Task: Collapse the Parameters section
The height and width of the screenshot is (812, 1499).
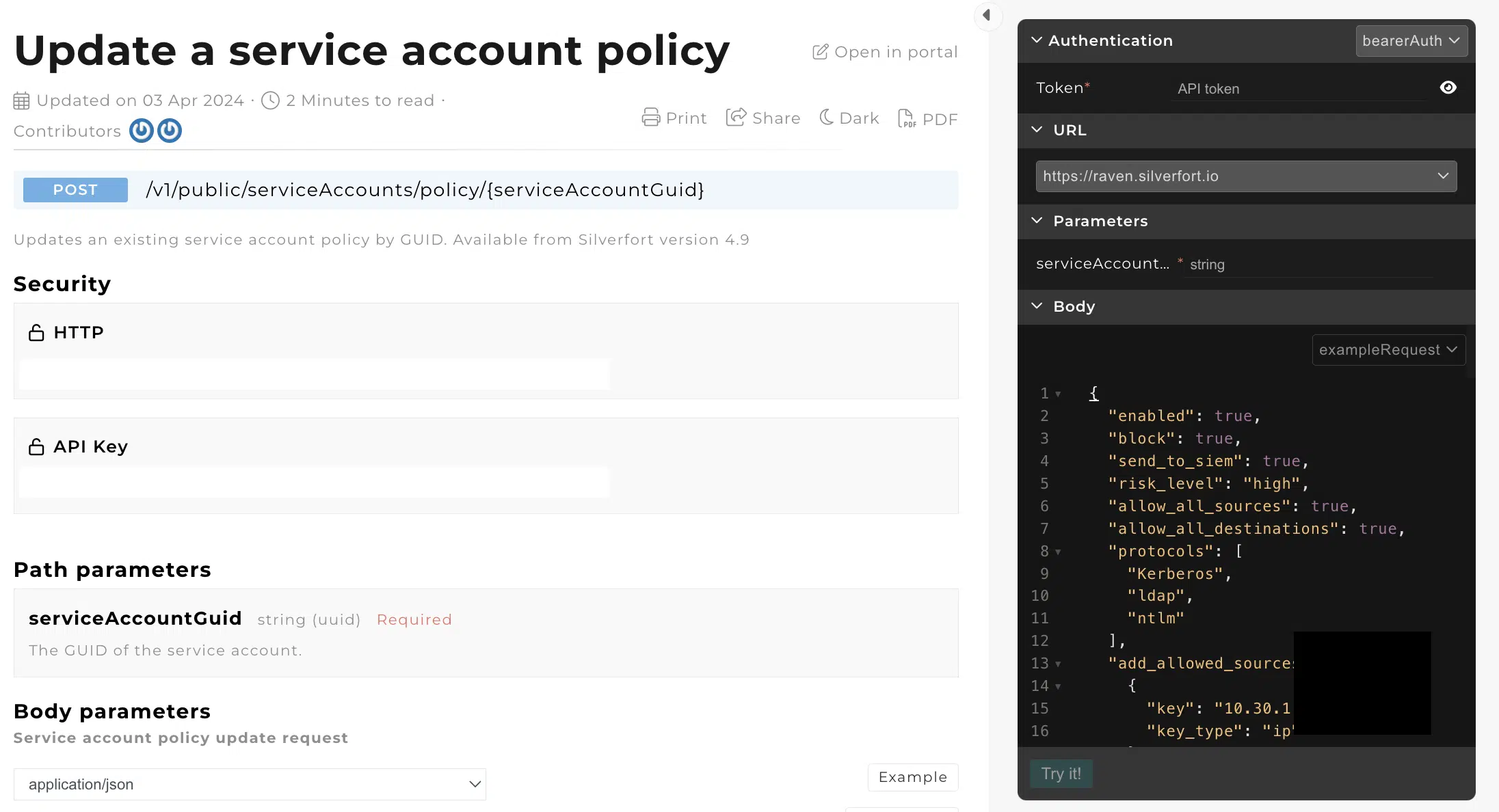Action: (x=1037, y=221)
